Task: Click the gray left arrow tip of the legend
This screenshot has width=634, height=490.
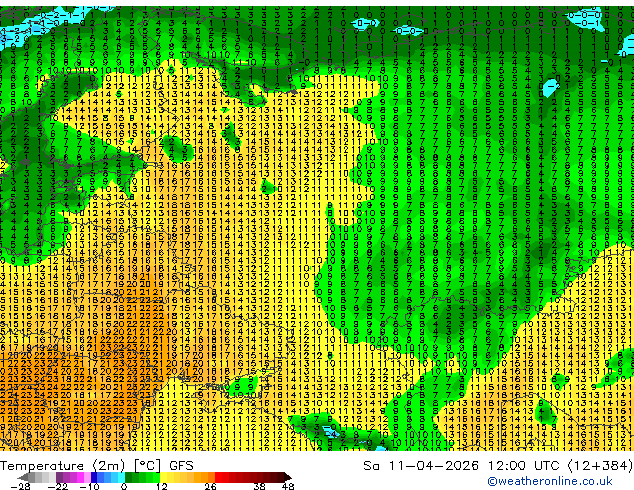Action: tap(22, 477)
